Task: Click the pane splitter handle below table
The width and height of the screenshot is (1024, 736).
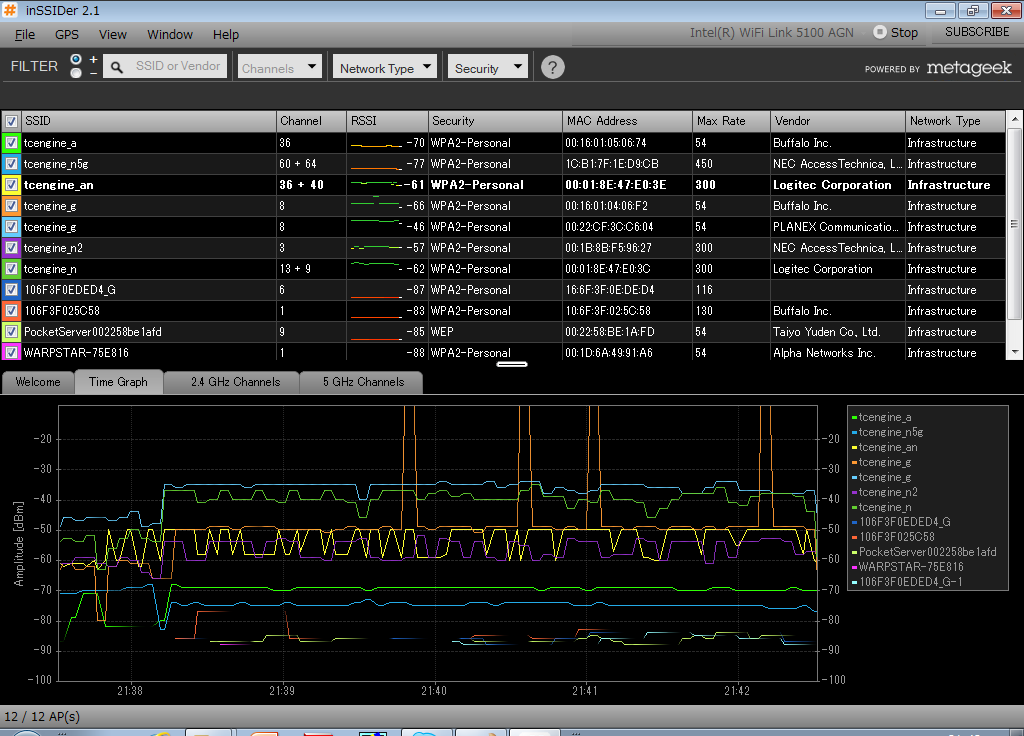Action: pyautogui.click(x=512, y=364)
